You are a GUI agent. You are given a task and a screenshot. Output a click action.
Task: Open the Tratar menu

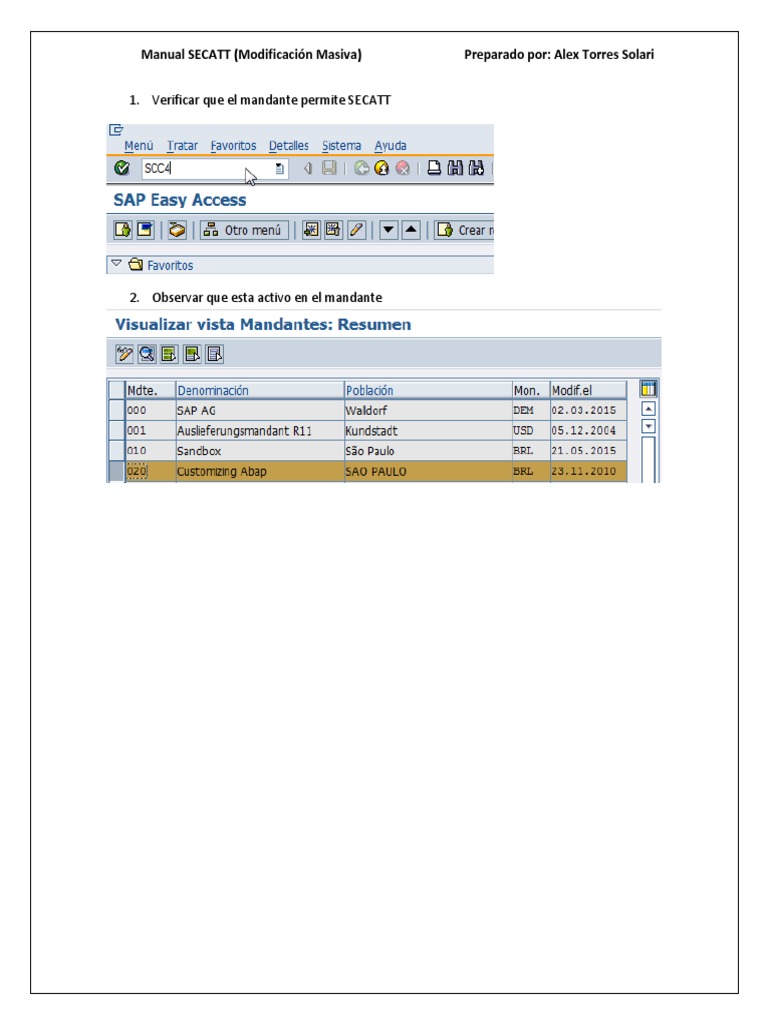tap(182, 146)
